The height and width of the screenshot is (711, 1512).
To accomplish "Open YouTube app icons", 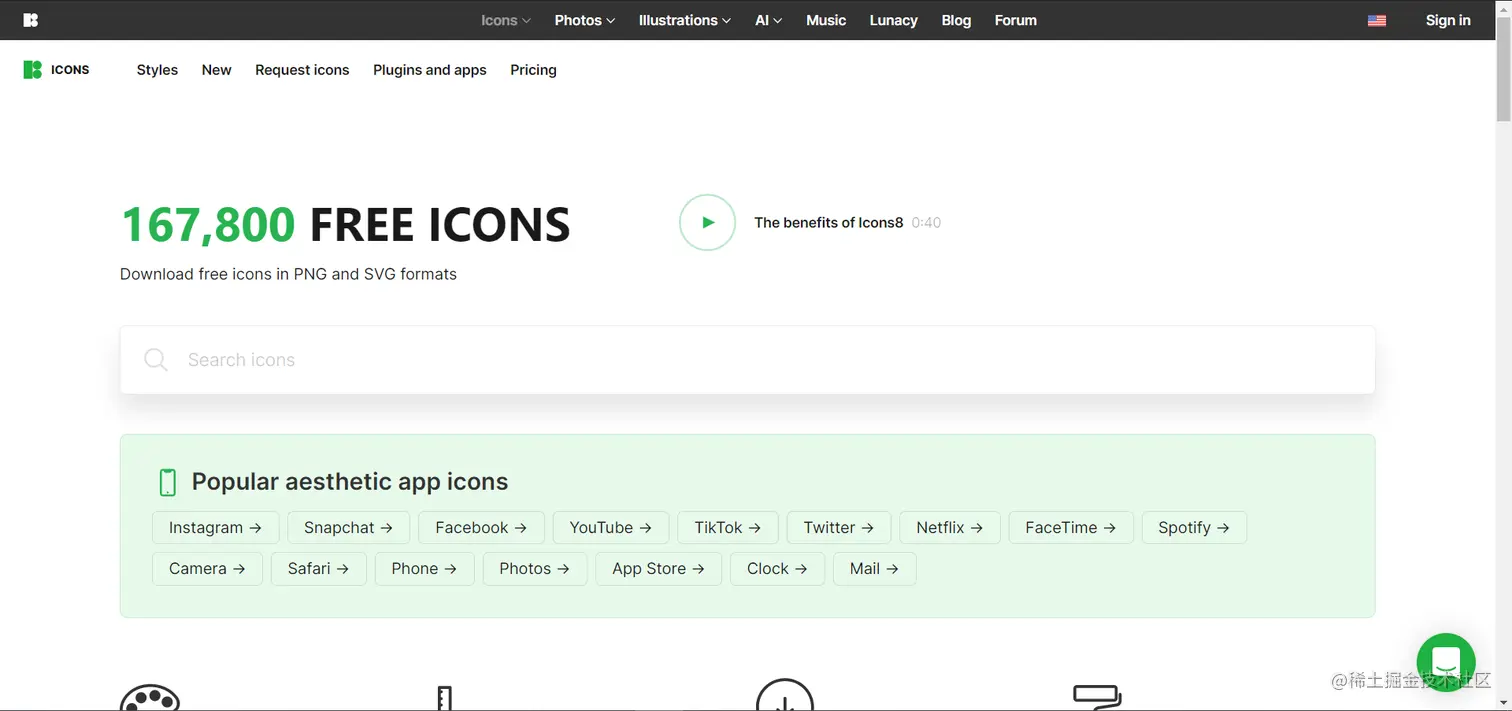I will click(x=610, y=528).
